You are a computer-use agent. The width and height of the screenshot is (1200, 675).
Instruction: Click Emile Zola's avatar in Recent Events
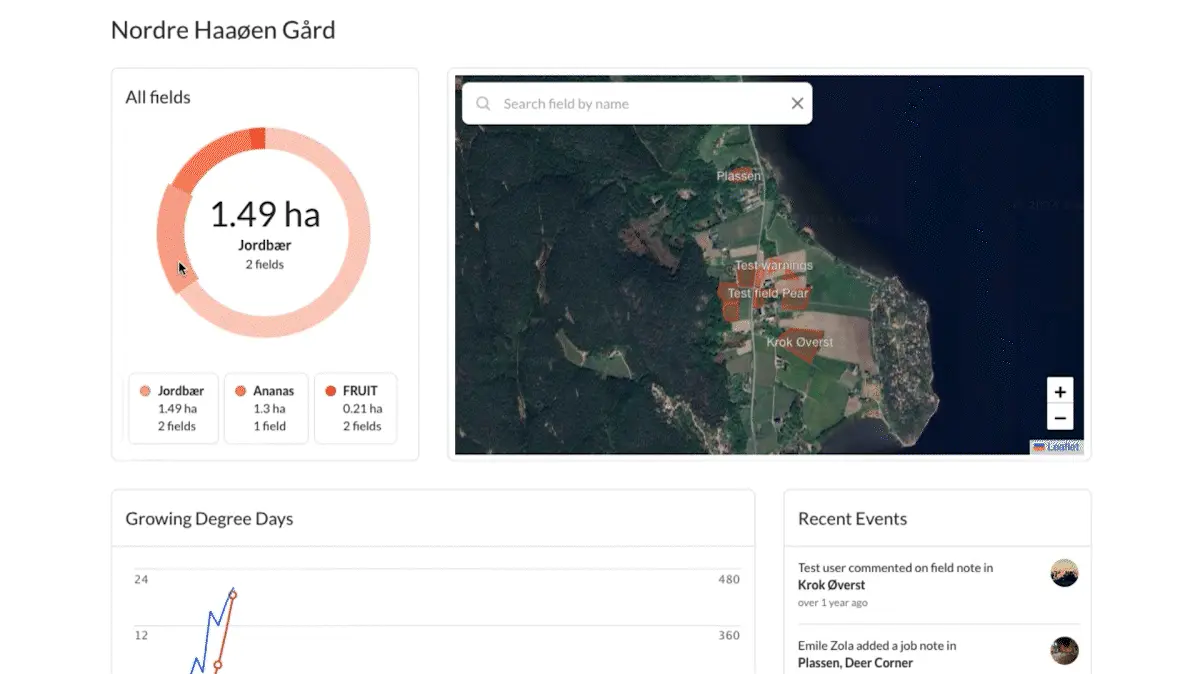click(1064, 651)
